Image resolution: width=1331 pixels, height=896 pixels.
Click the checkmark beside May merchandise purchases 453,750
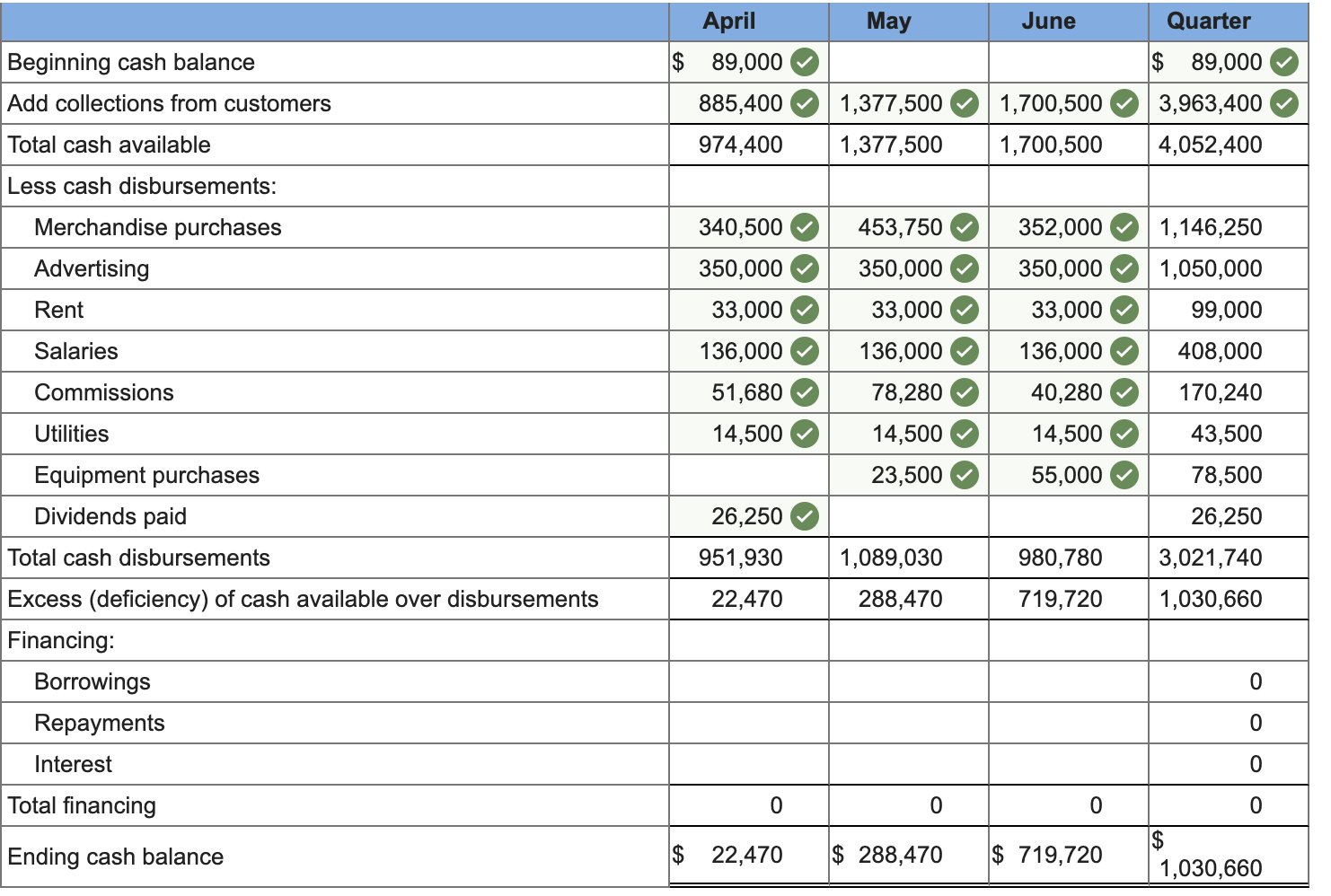[964, 227]
